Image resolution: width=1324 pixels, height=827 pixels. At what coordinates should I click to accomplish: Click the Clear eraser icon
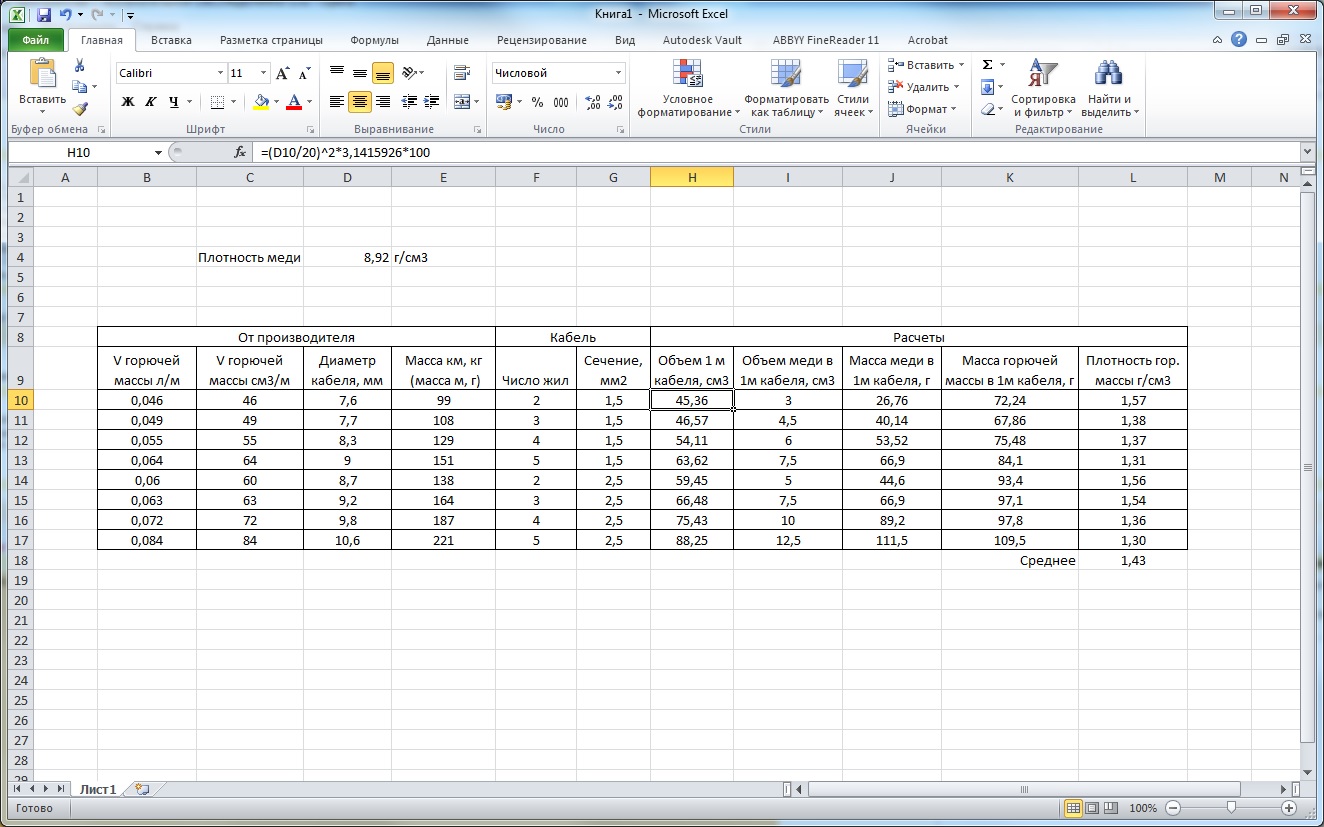(x=988, y=109)
